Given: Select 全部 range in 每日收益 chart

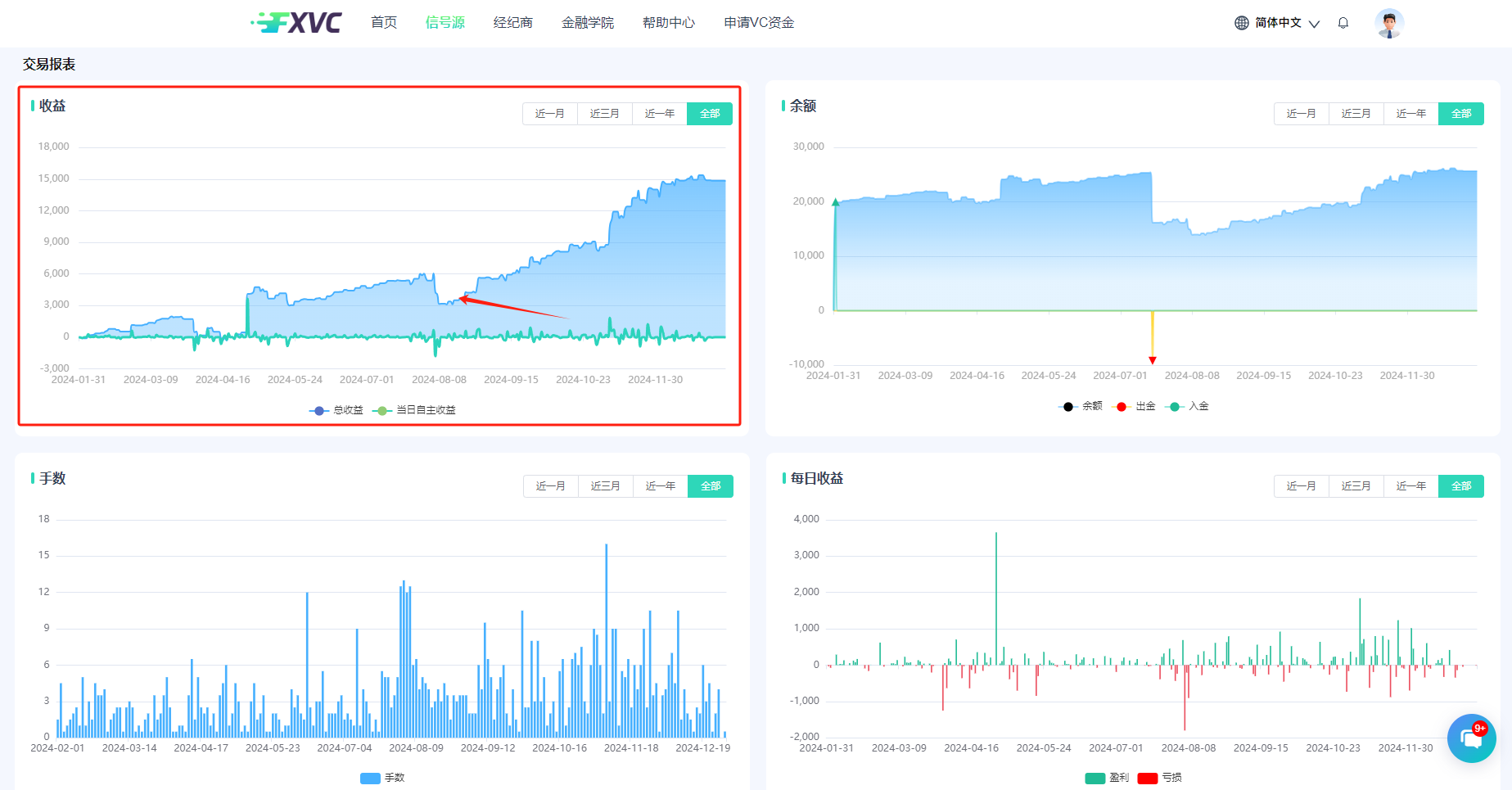Looking at the screenshot, I should (x=1460, y=486).
